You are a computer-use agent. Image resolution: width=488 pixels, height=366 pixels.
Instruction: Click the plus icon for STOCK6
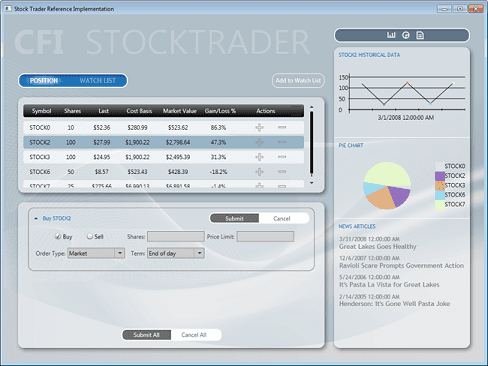click(x=259, y=172)
